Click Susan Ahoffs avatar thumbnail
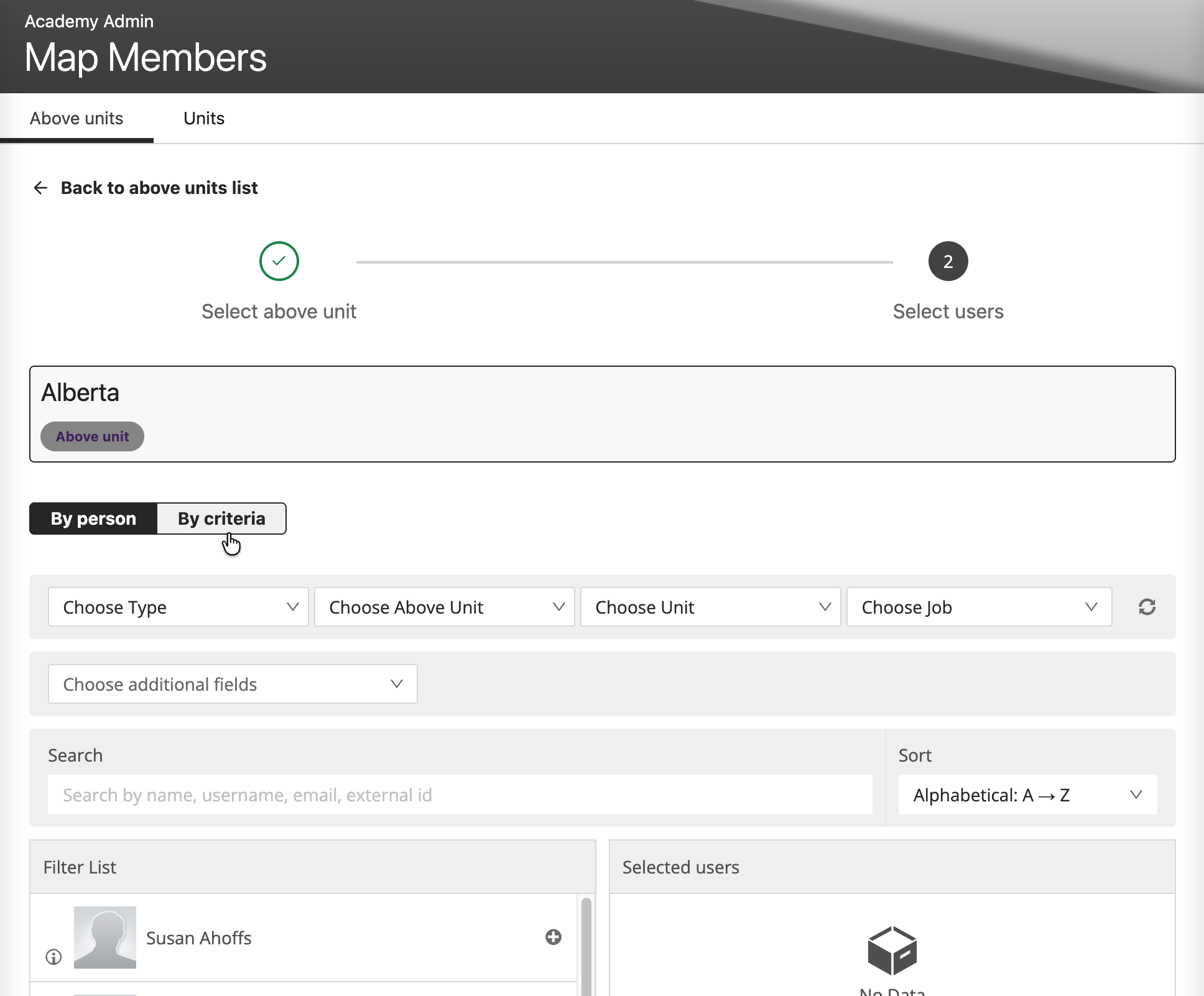1204x996 pixels. (105, 937)
